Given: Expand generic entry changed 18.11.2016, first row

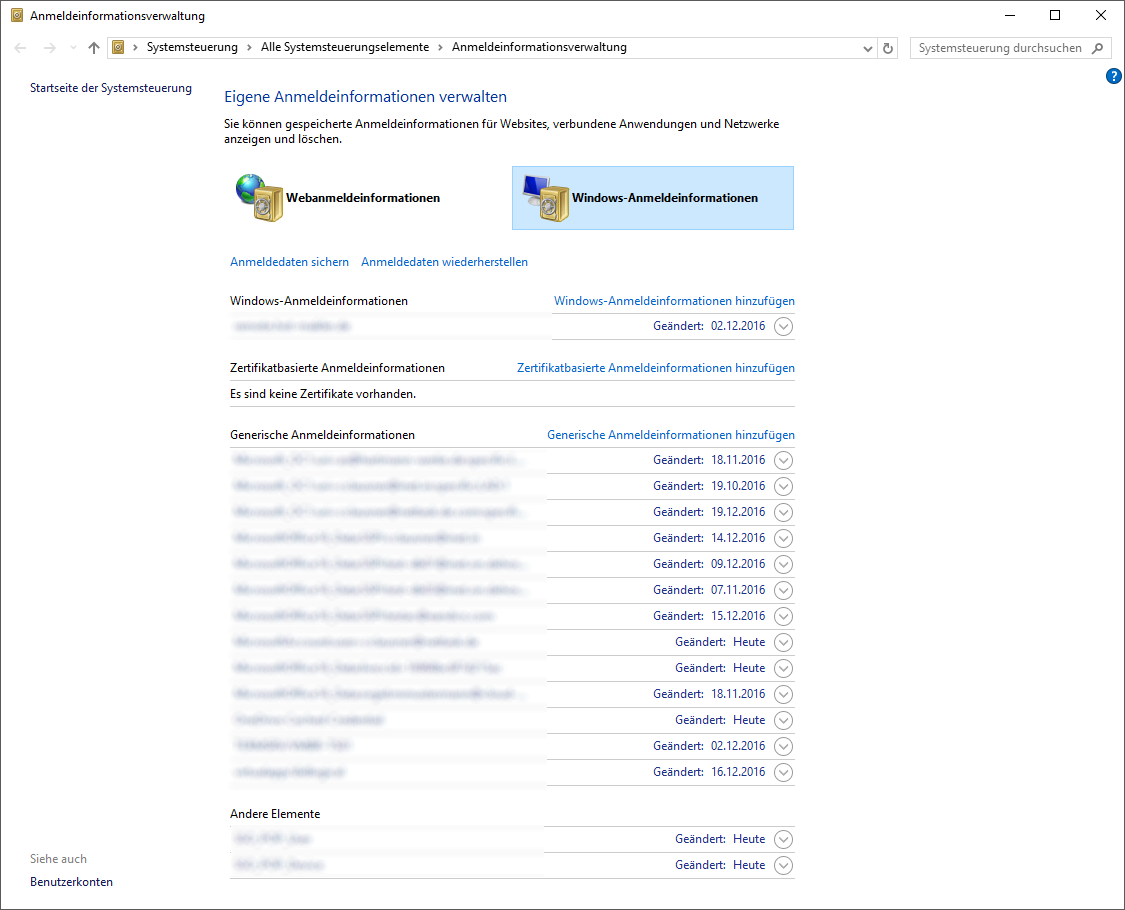Looking at the screenshot, I should [x=783, y=461].
